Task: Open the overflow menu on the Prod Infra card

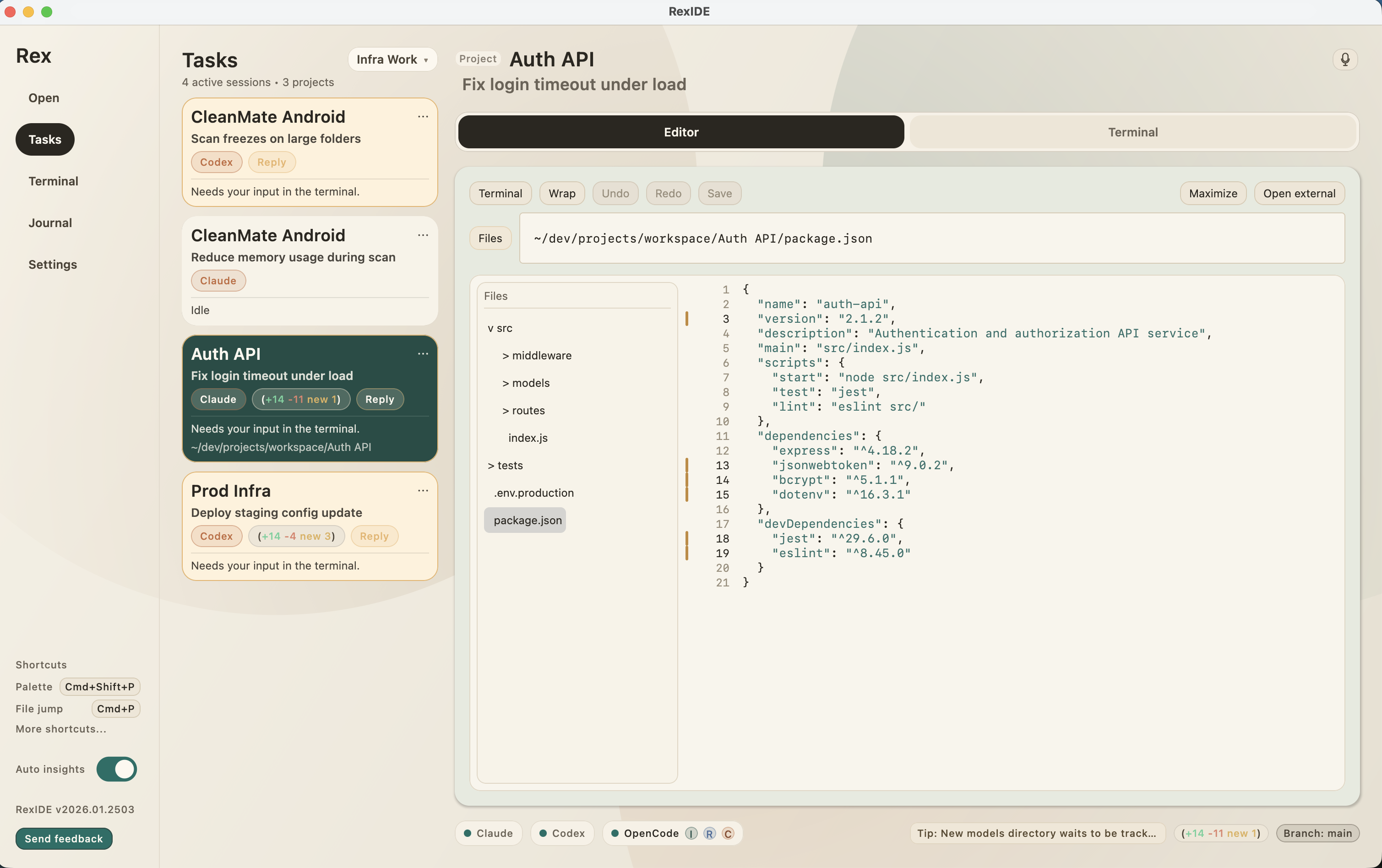Action: (x=423, y=491)
